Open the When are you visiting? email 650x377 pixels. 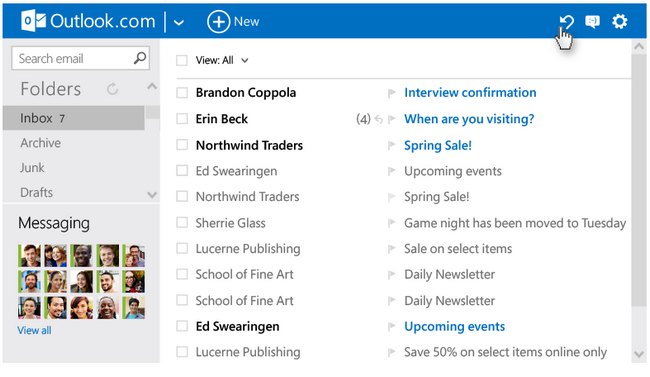click(469, 119)
